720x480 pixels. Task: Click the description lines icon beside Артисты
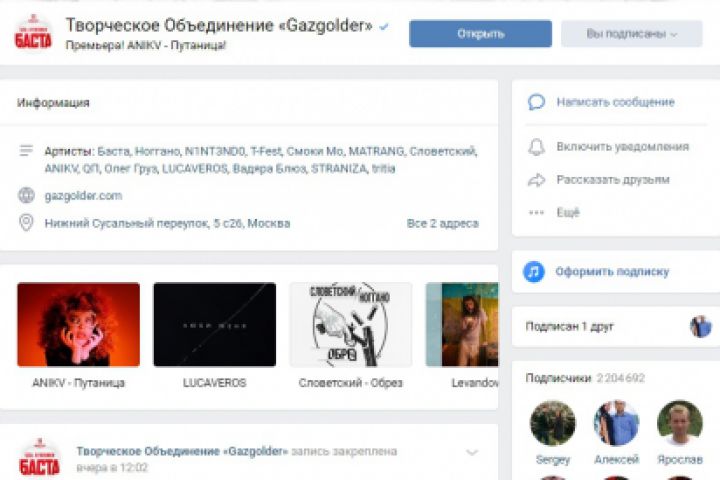coord(26,151)
